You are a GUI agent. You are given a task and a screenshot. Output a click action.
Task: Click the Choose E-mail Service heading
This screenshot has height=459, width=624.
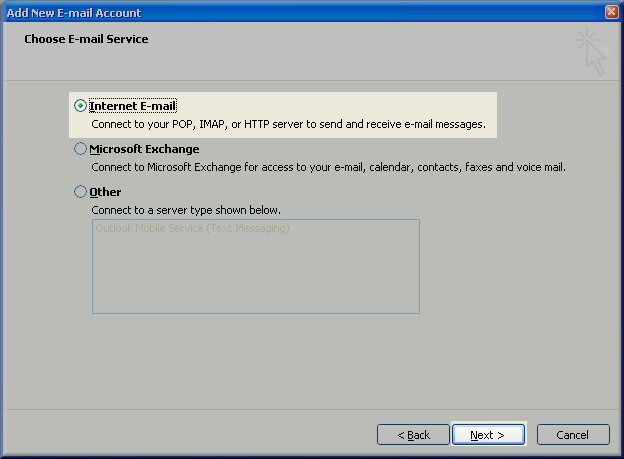(86, 39)
